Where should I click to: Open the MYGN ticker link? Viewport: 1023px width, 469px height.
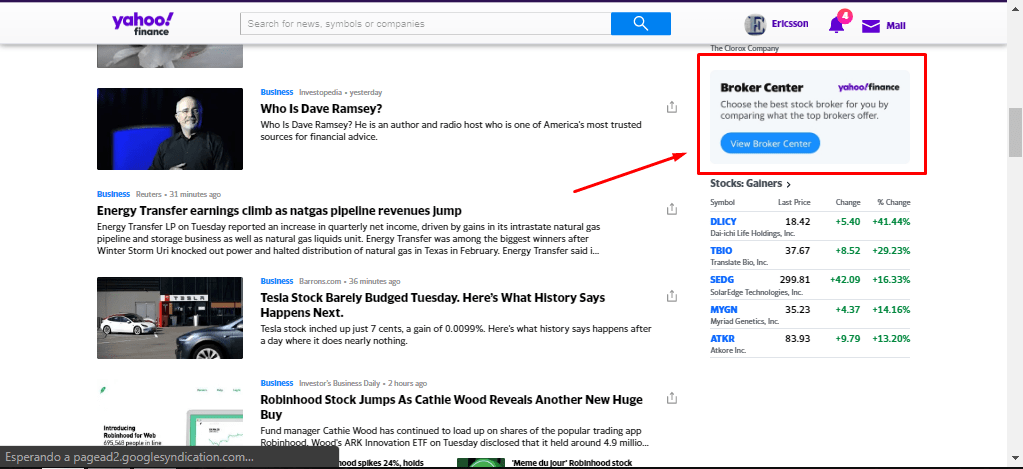tap(724, 309)
